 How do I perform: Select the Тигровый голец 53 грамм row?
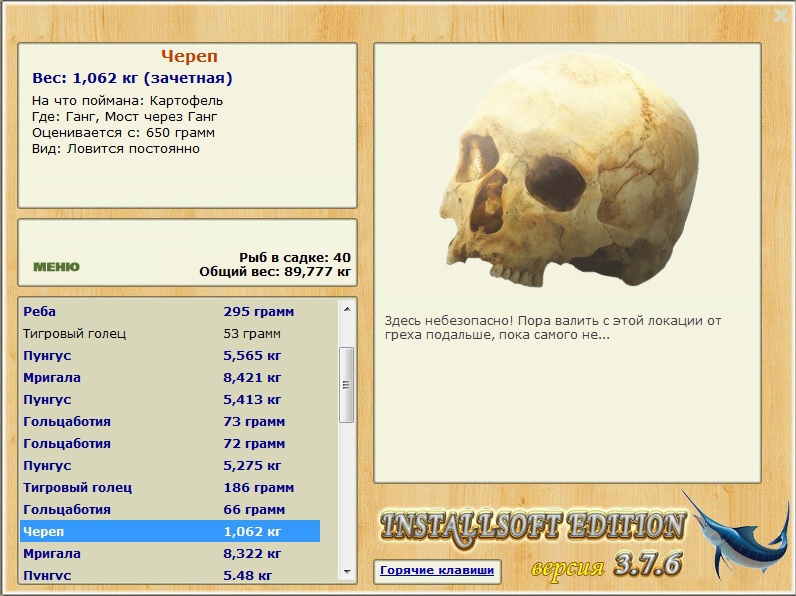170,334
